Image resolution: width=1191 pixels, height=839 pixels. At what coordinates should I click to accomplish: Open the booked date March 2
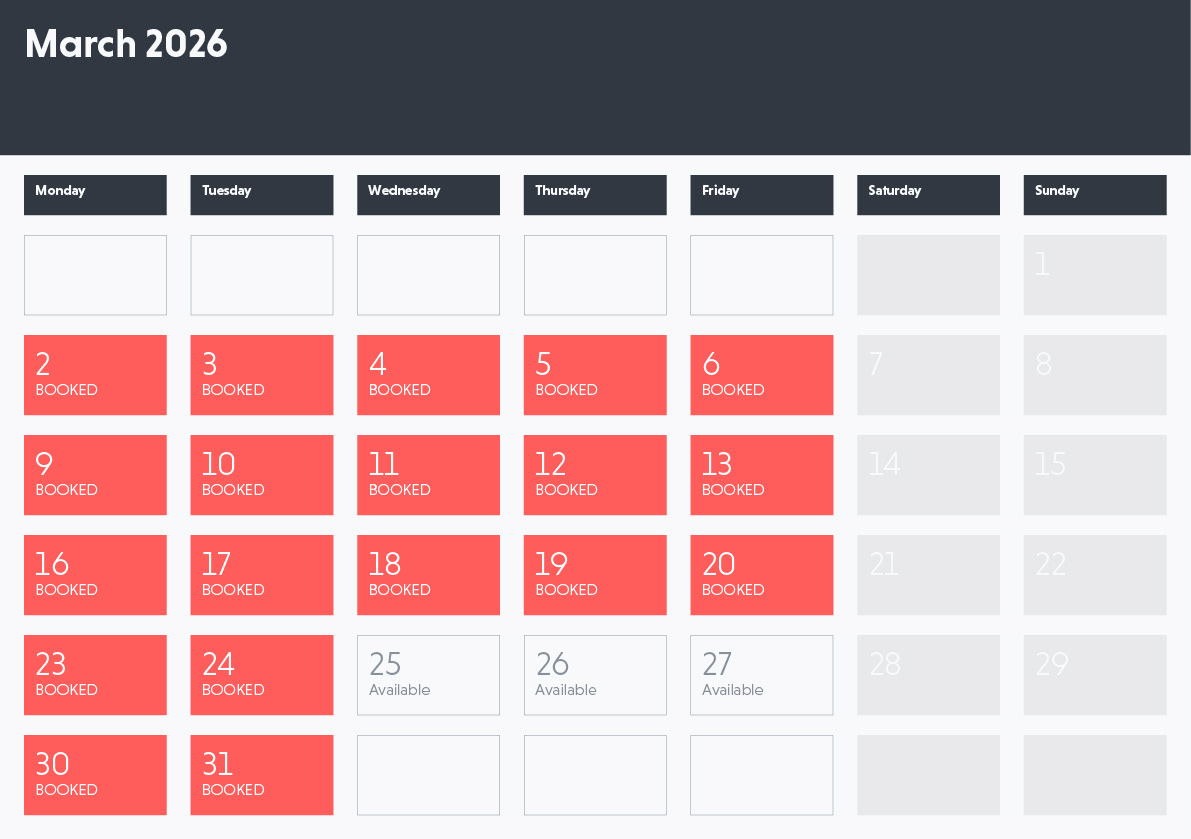[x=95, y=375]
